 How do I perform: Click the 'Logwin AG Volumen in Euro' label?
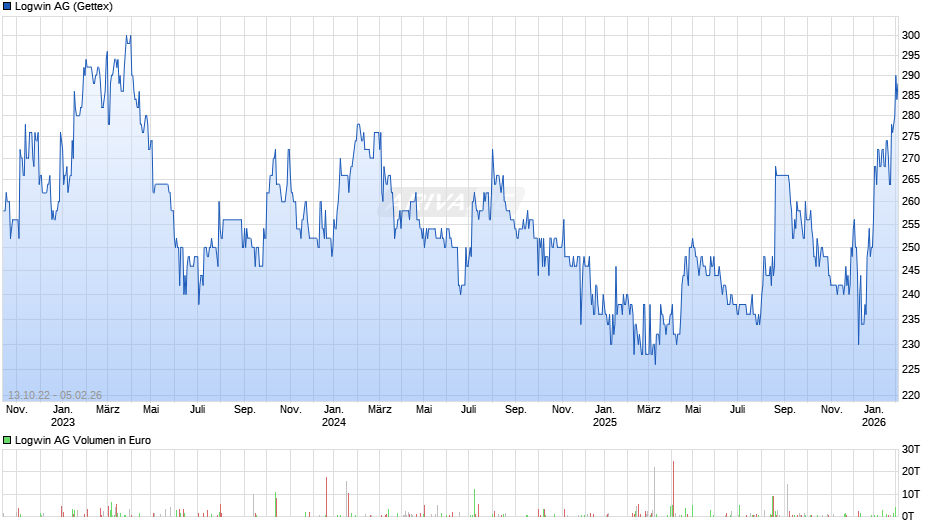[x=83, y=440]
